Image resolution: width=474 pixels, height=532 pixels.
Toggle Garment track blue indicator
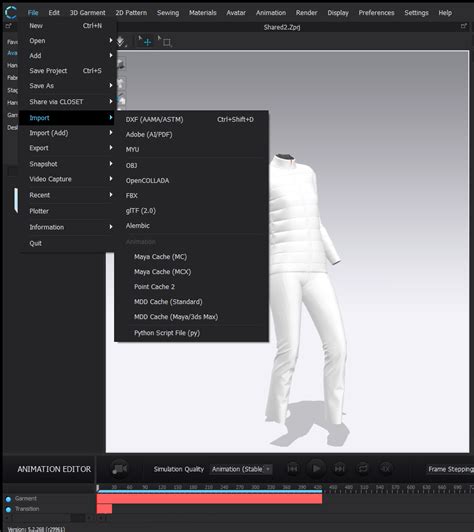tap(8, 499)
